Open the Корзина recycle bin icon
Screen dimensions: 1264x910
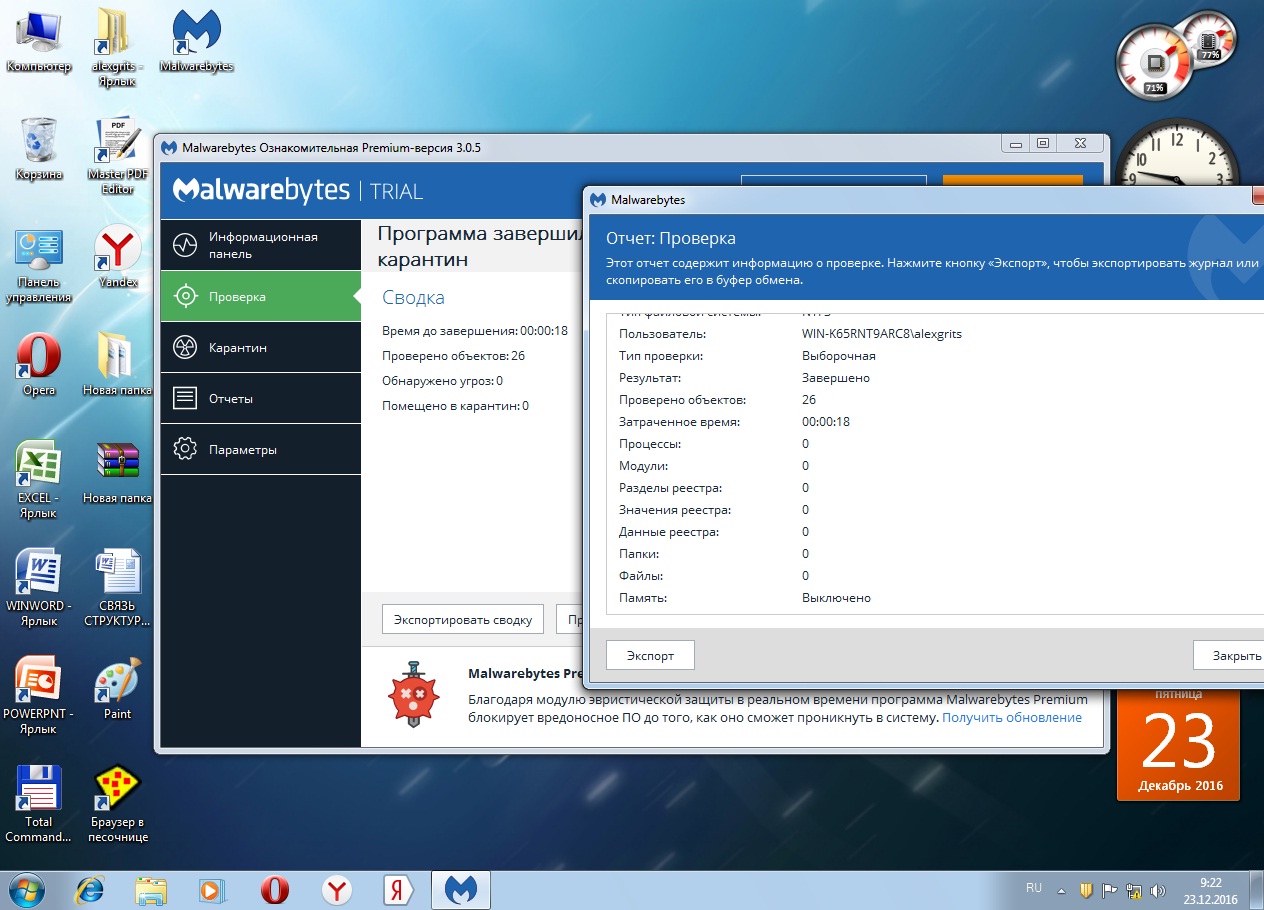39,148
